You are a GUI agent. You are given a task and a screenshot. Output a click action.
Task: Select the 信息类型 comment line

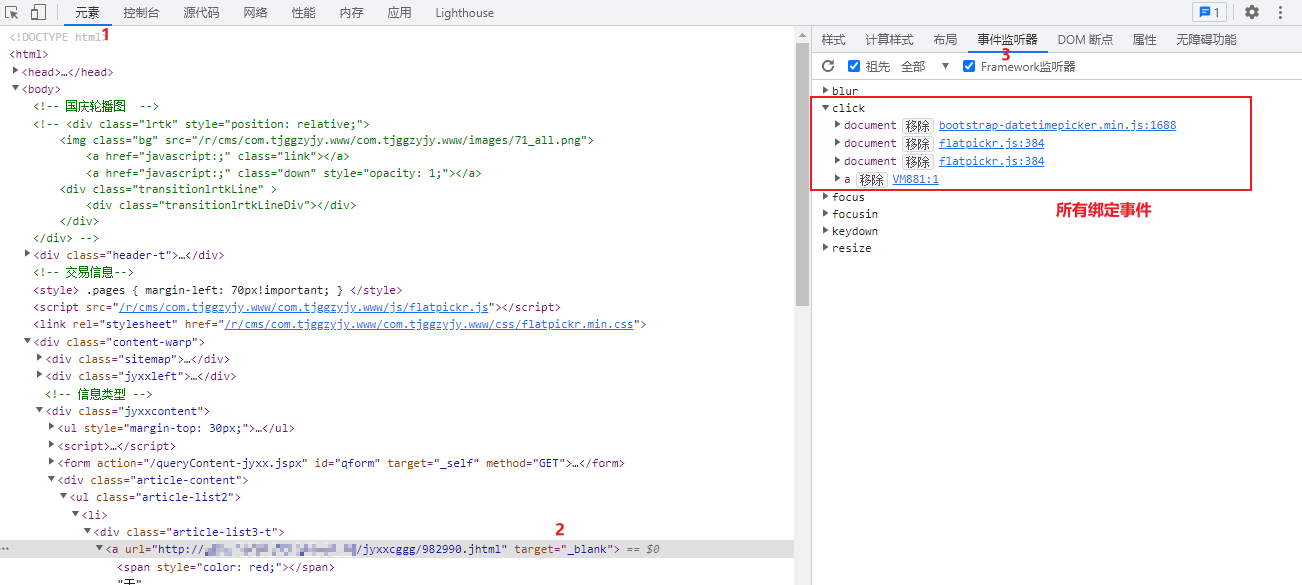tap(98, 394)
